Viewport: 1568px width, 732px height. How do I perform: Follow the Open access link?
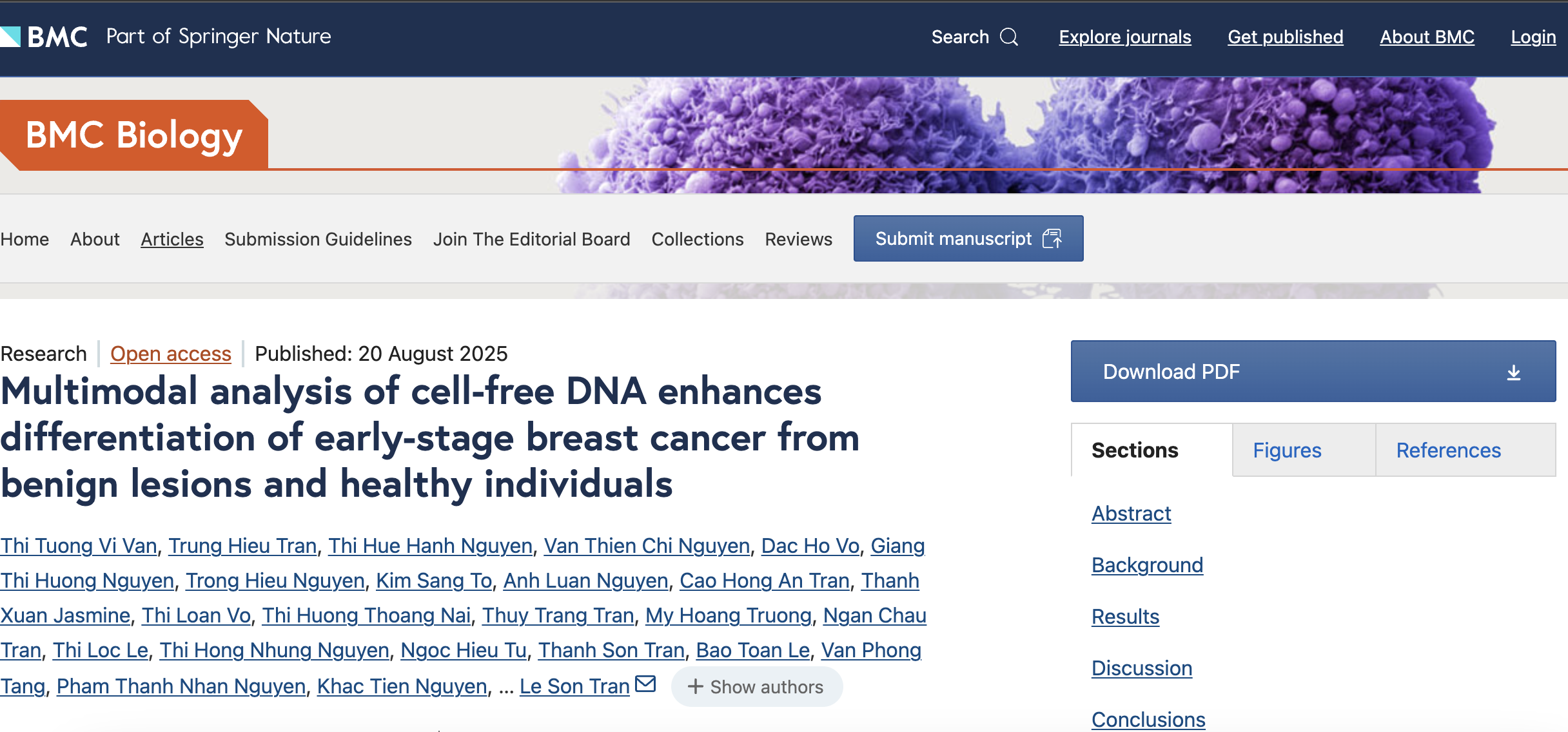171,354
